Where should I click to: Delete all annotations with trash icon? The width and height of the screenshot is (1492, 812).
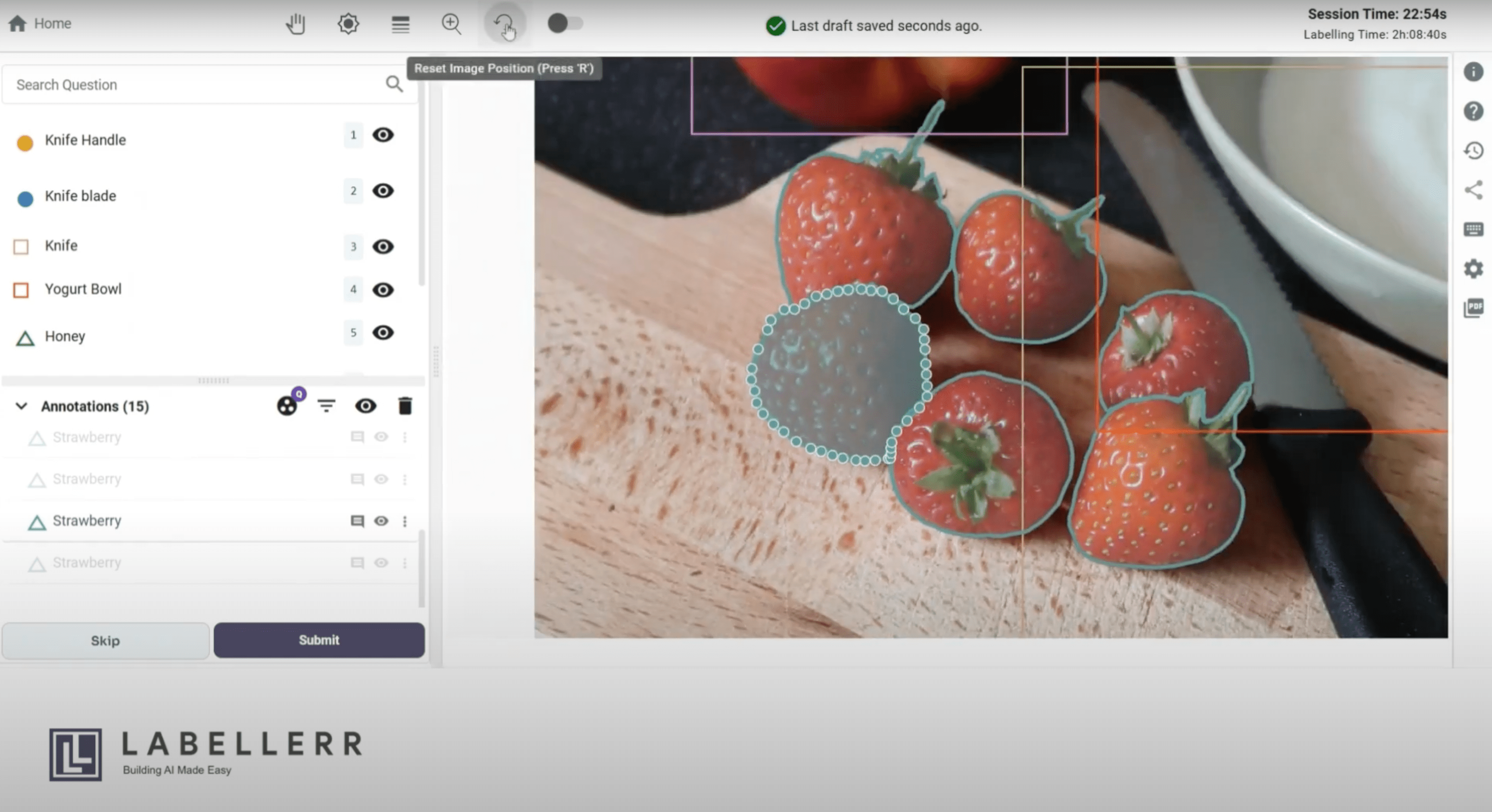(405, 406)
